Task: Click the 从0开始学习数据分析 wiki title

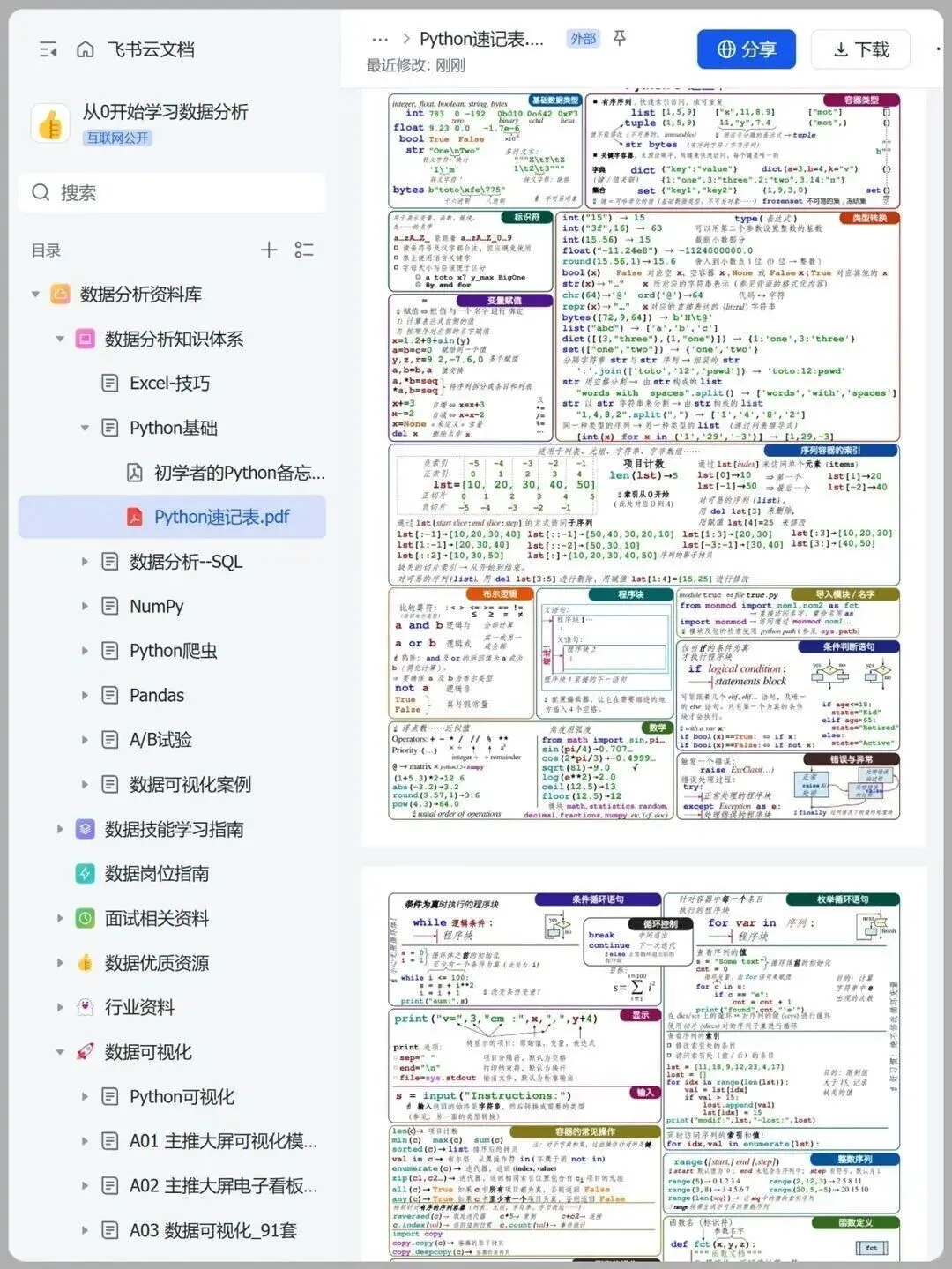Action: pyautogui.click(x=166, y=112)
